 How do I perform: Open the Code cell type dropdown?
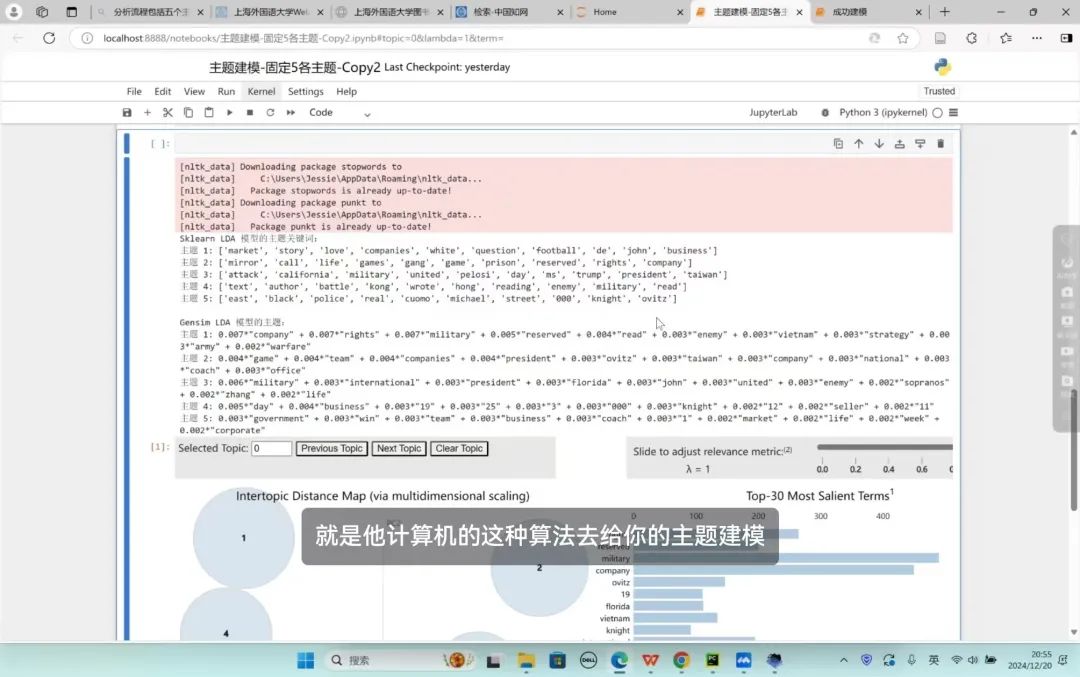pyautogui.click(x=339, y=113)
